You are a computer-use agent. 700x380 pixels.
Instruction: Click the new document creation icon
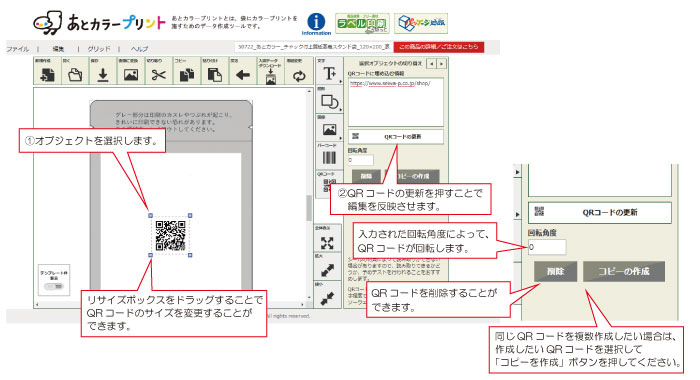[47, 75]
